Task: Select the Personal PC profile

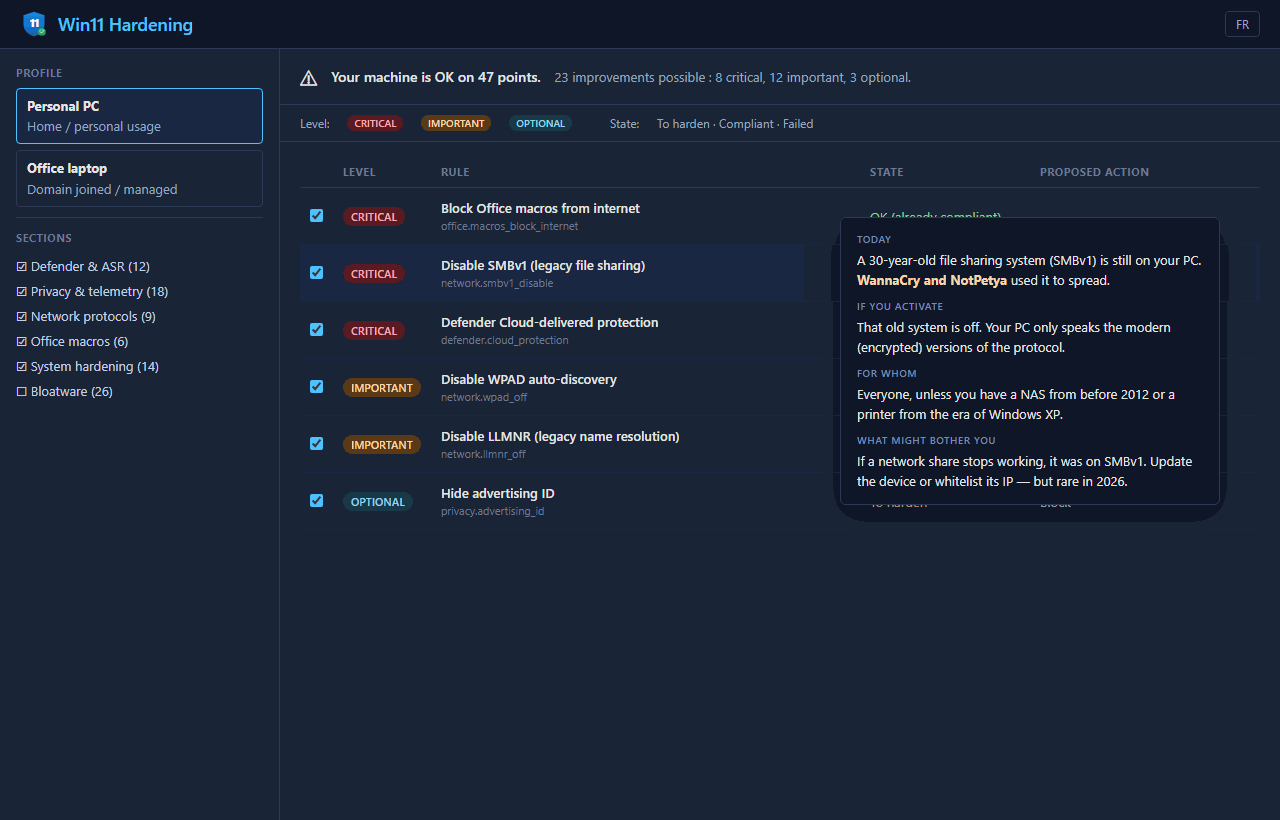Action: click(x=139, y=116)
